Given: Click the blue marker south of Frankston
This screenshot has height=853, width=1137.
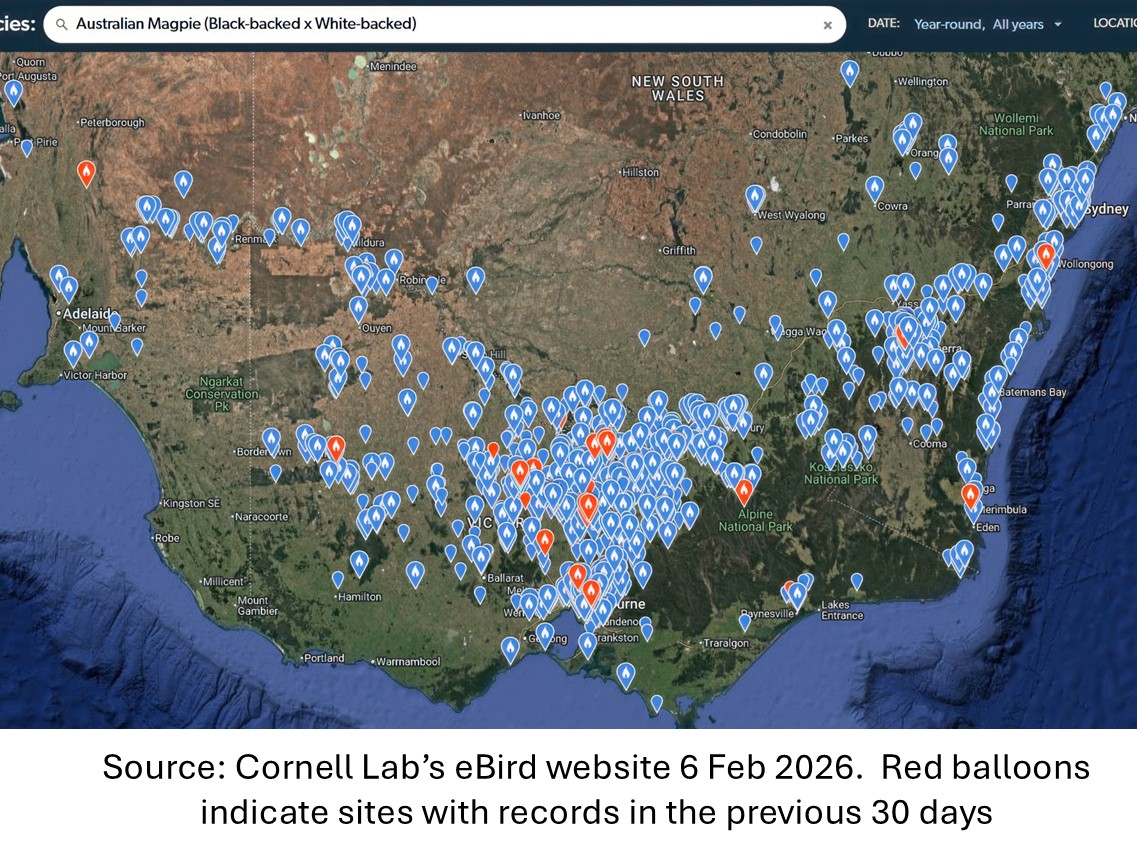Looking at the screenshot, I should pyautogui.click(x=625, y=675).
